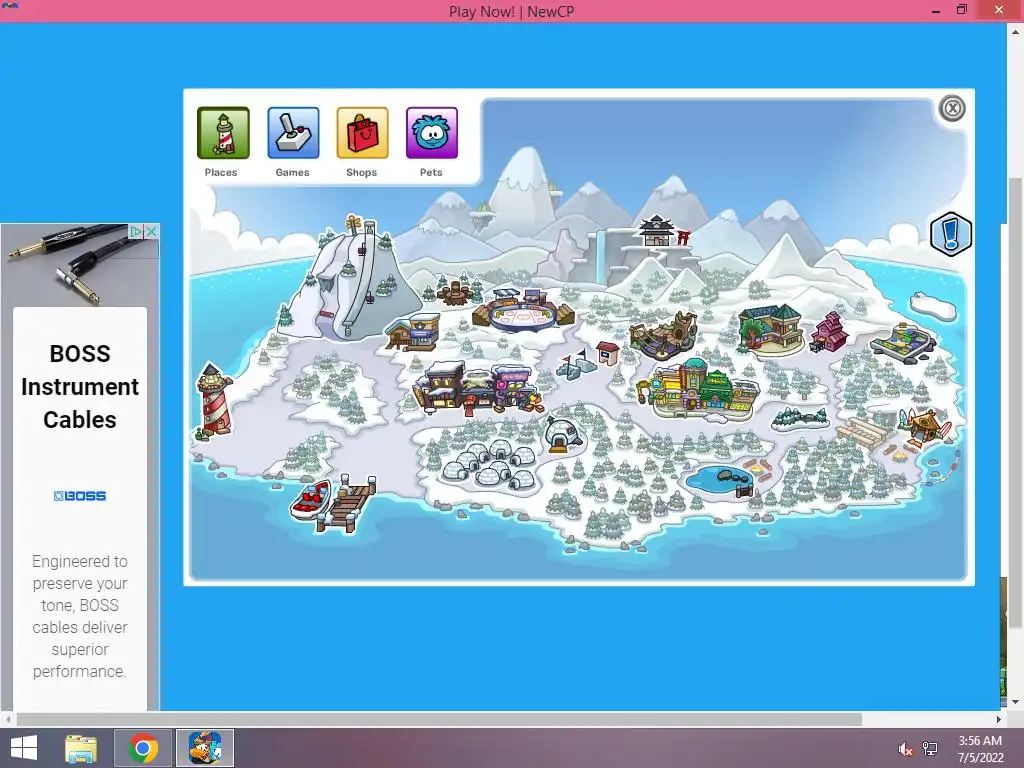Go to the Iceberg

933,306
